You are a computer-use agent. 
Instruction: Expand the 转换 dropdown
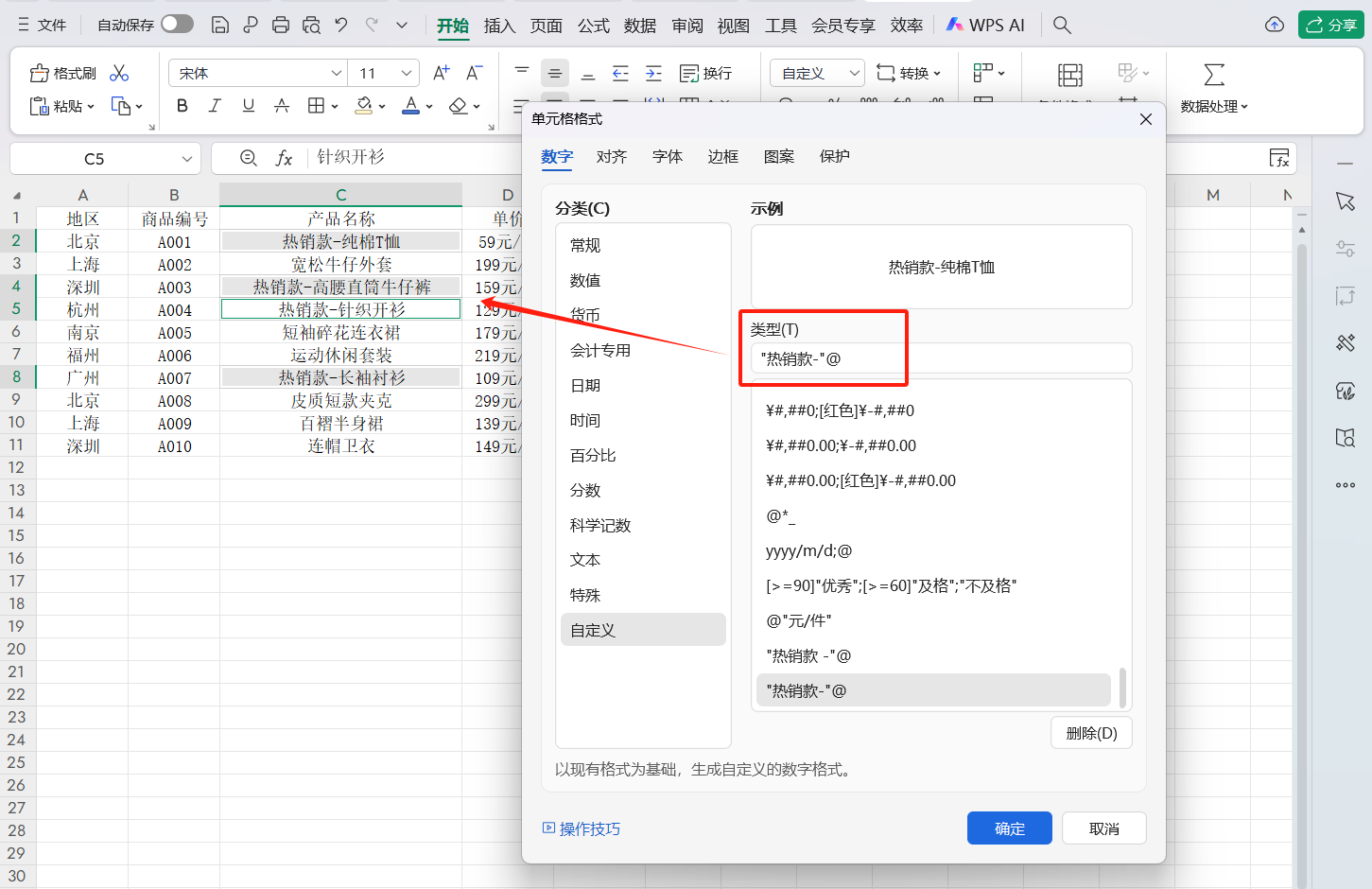[910, 72]
